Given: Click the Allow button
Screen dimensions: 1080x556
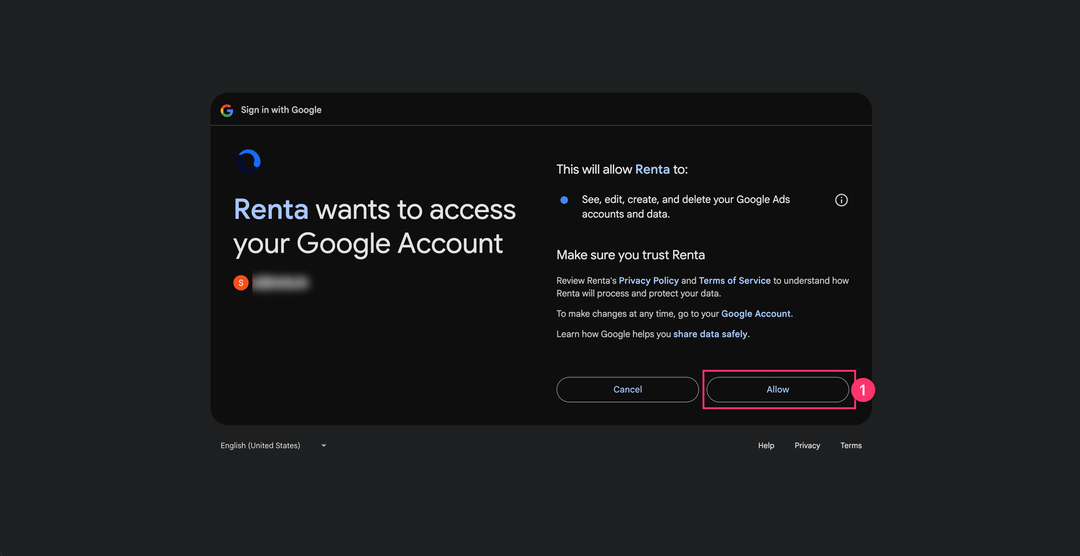Looking at the screenshot, I should [778, 389].
